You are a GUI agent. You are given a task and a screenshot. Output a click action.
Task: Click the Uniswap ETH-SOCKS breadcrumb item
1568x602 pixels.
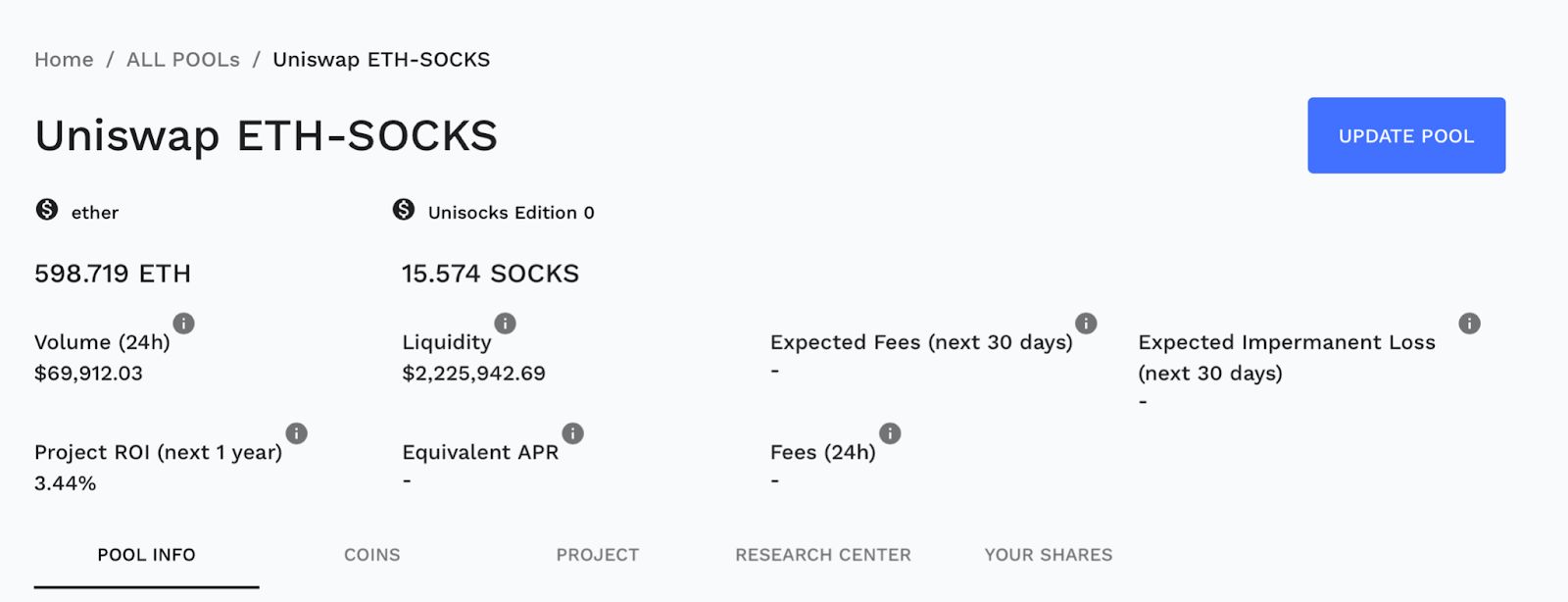381,60
